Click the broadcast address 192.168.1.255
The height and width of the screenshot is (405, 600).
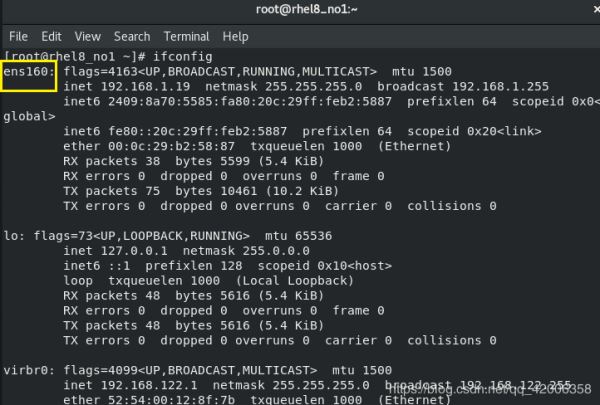pyautogui.click(x=501, y=87)
